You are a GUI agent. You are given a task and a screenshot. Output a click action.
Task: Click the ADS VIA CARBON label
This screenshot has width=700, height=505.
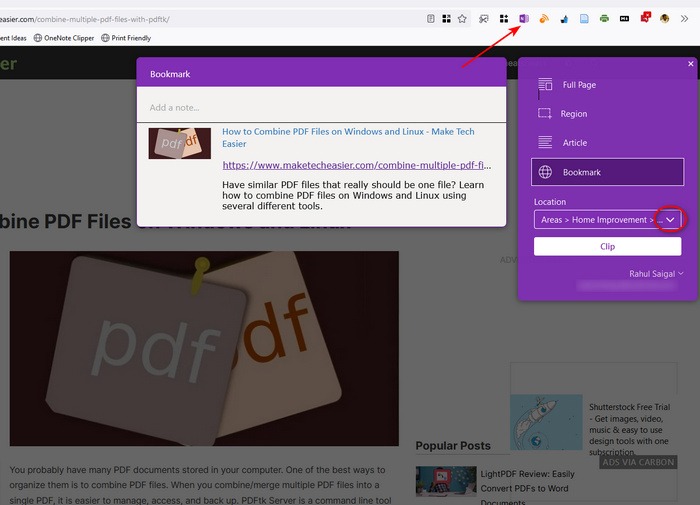(x=638, y=462)
